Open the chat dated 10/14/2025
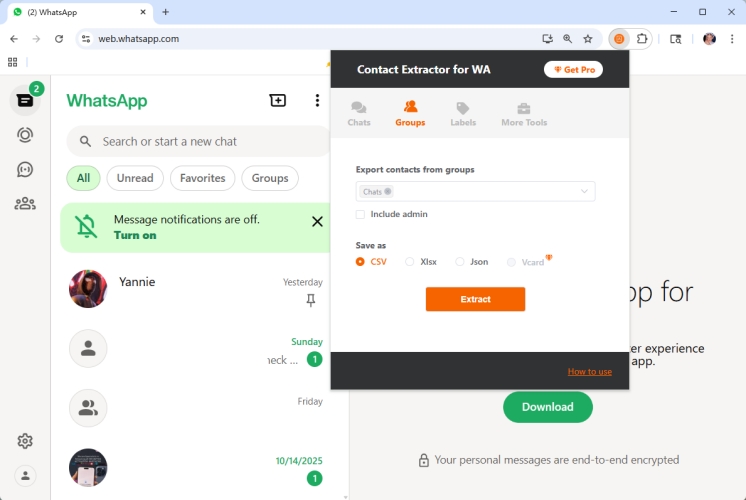 196,468
